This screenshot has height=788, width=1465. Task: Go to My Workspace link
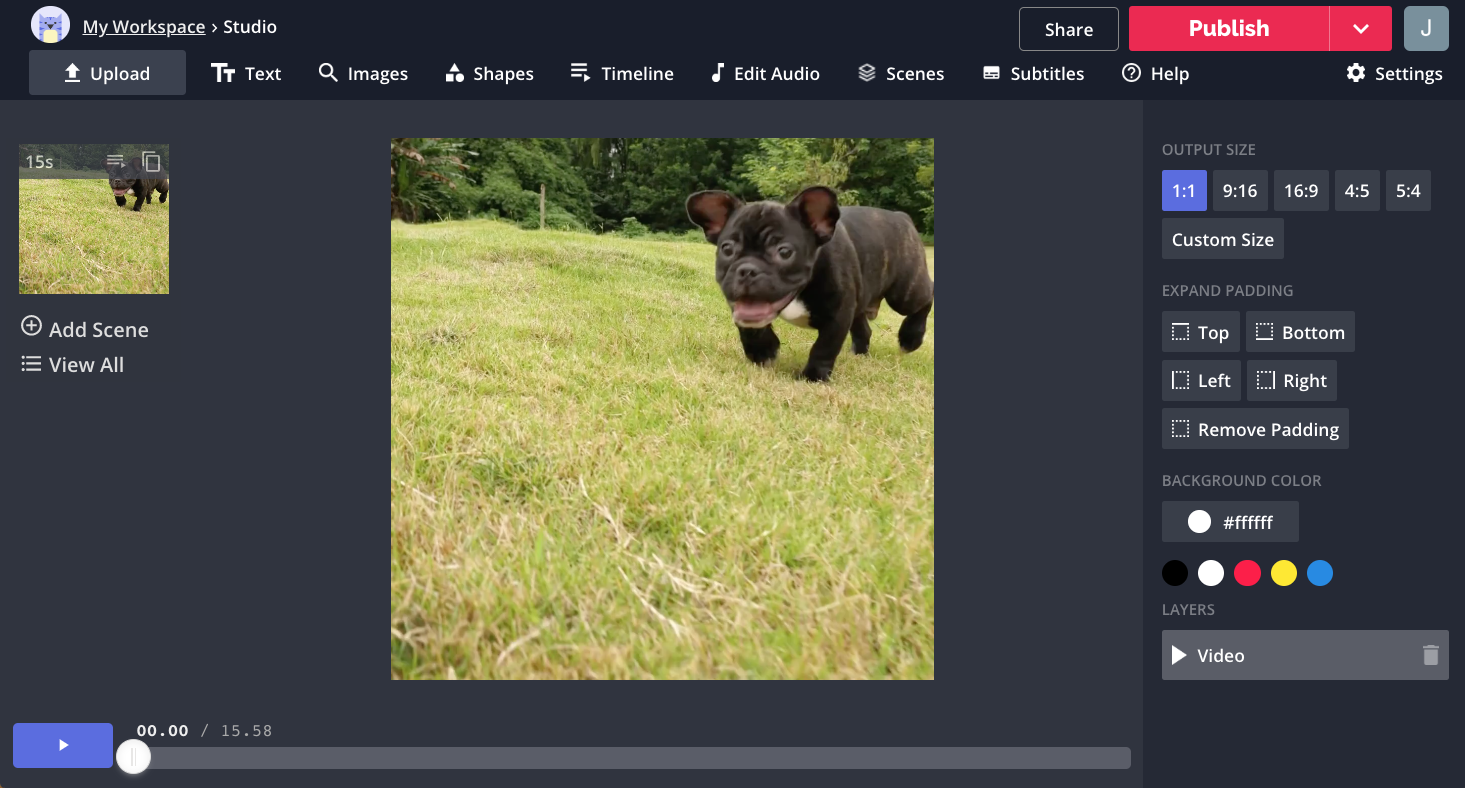[143, 27]
